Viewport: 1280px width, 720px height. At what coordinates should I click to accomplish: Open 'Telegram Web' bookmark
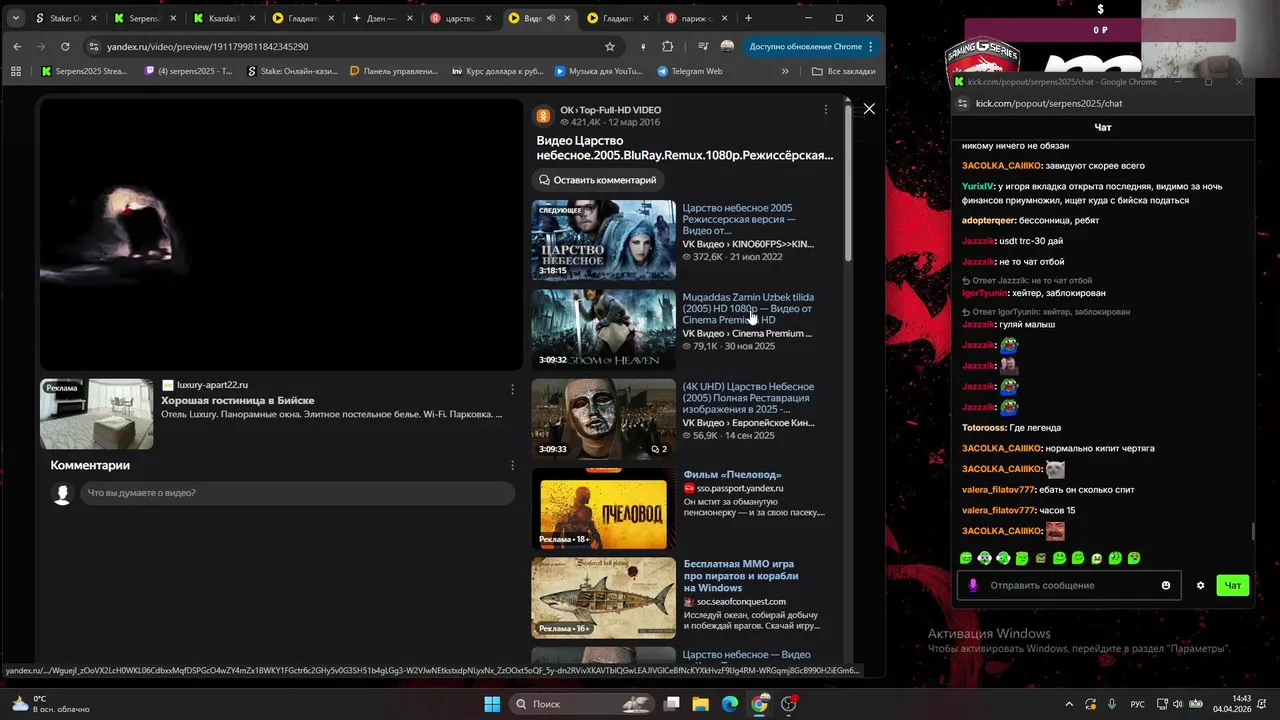(689, 71)
